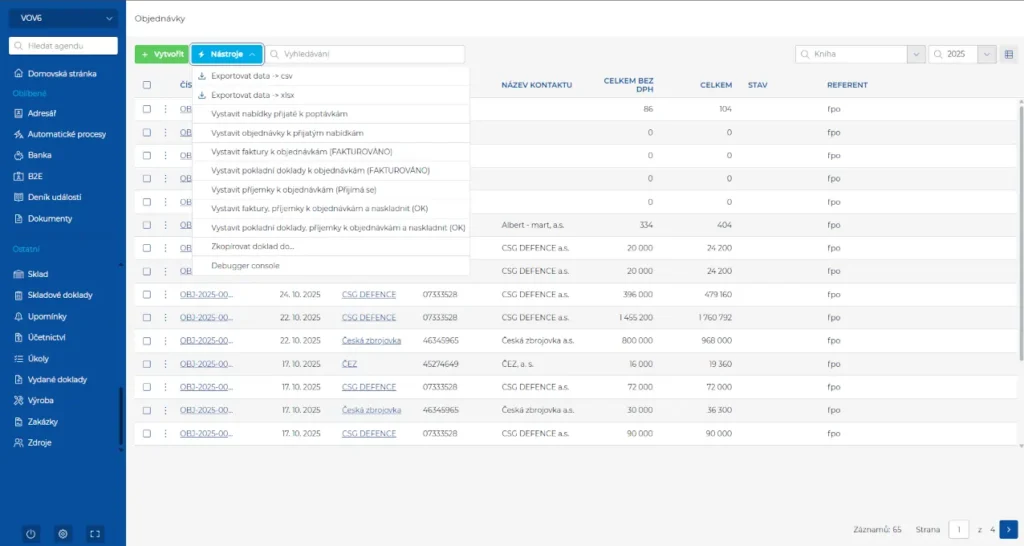
Task: Choose Exportovat data -> csv
Action: click(x=251, y=76)
